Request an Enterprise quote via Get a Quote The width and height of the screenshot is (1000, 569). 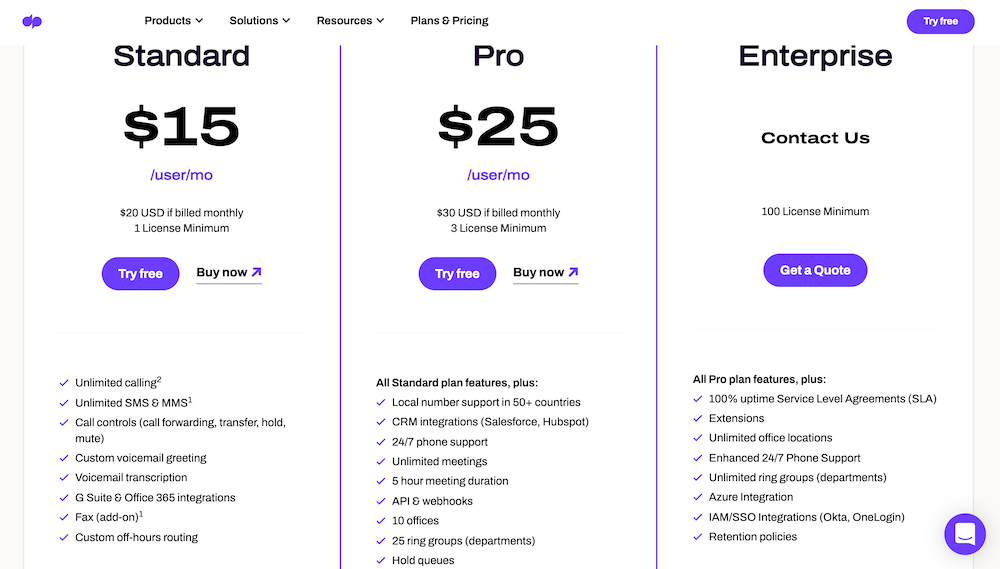click(x=815, y=270)
